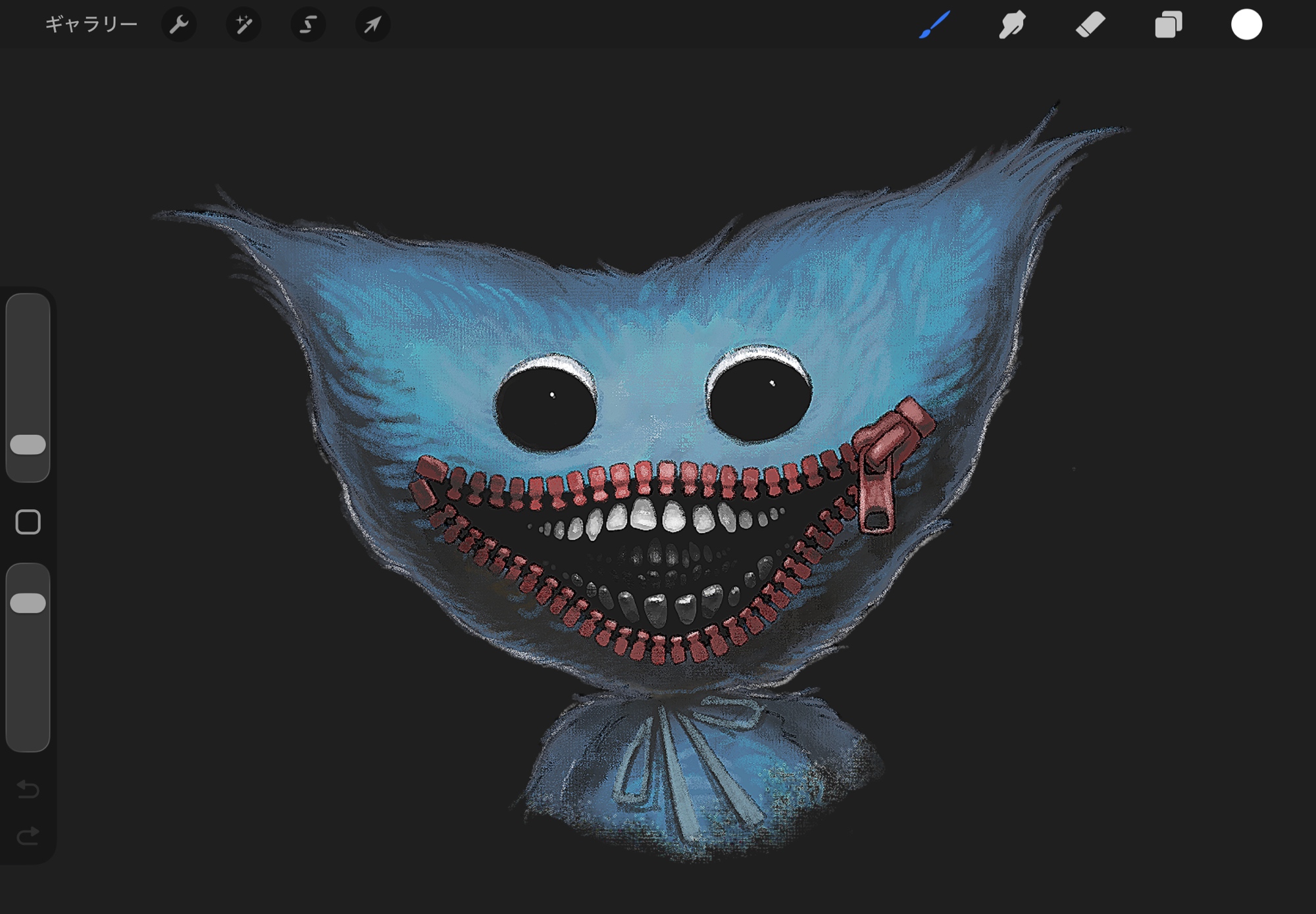The height and width of the screenshot is (914, 1316).
Task: Redo with the sidebar redo arrow
Action: (x=28, y=836)
